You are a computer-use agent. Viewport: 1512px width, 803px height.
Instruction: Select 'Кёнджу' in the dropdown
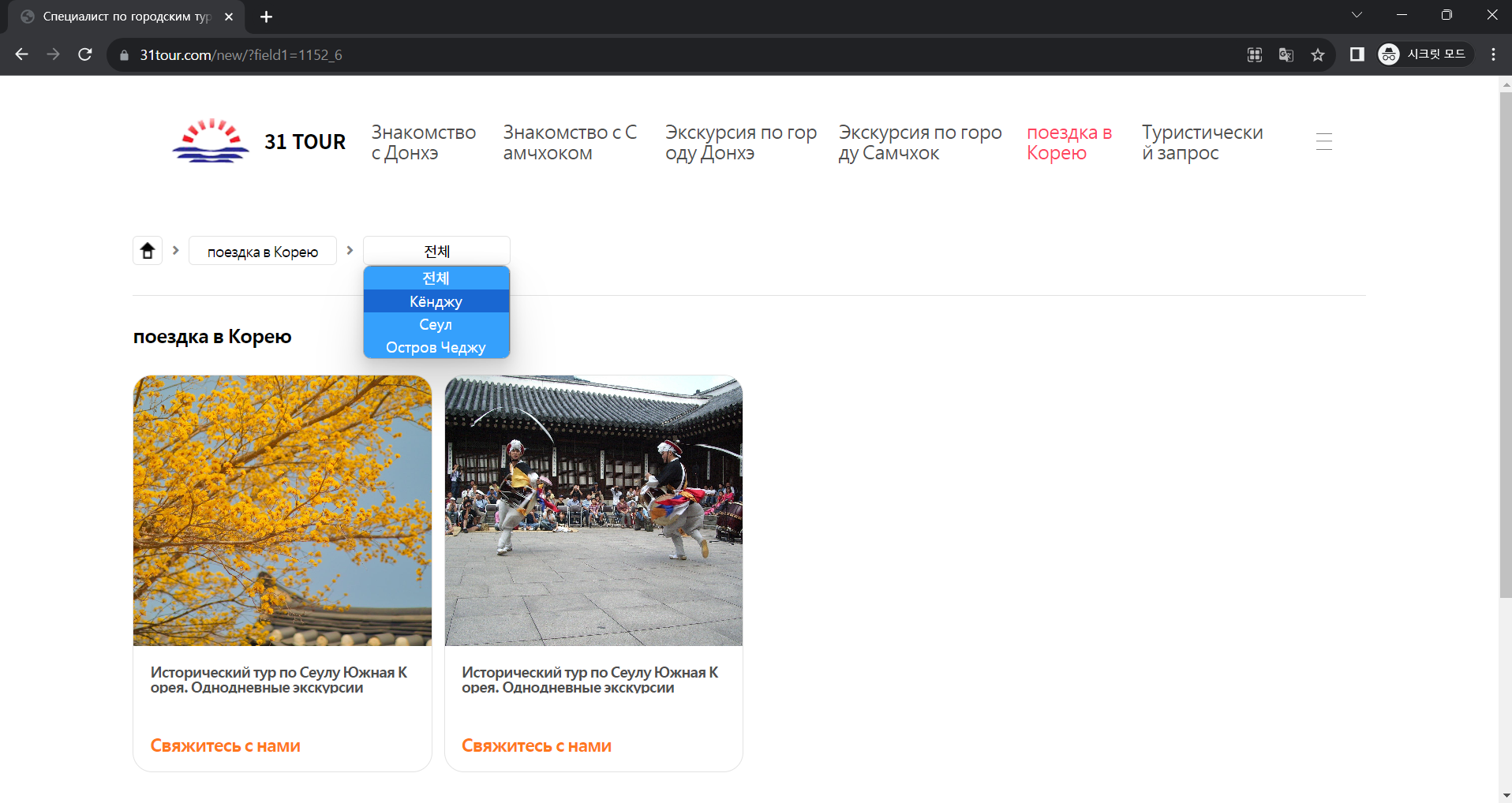[x=436, y=301]
